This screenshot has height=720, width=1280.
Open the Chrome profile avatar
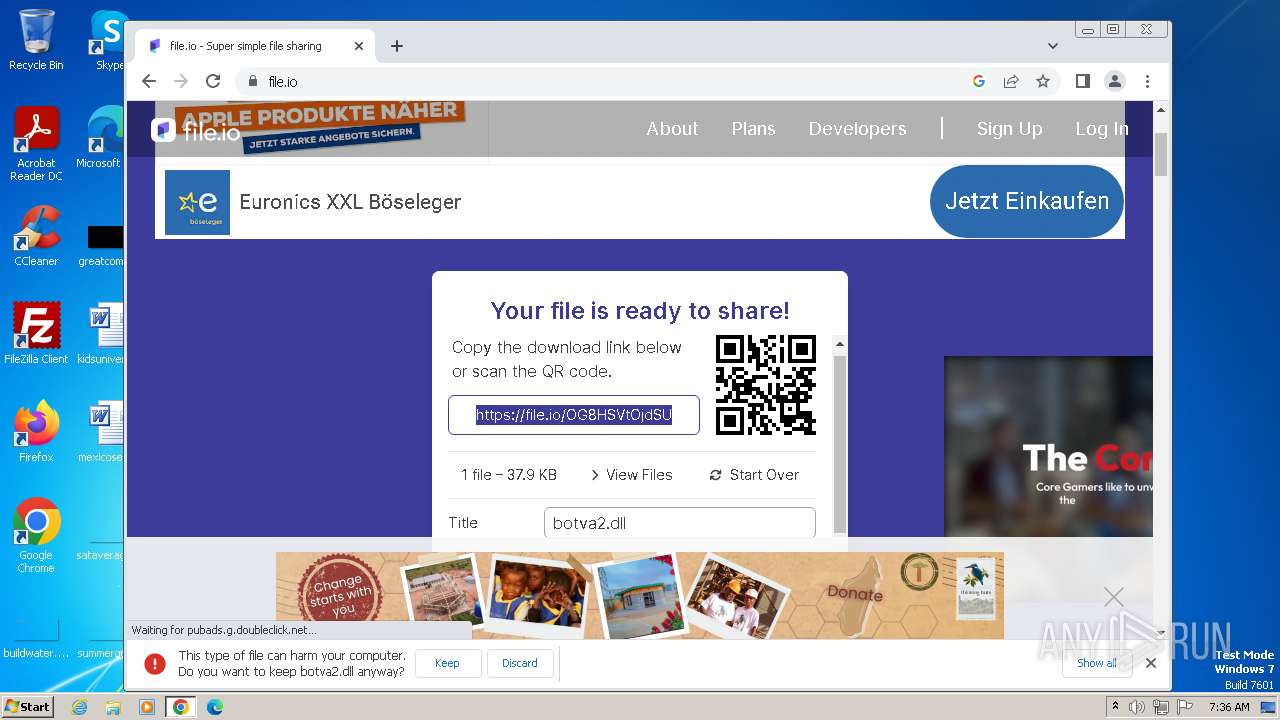(x=1114, y=81)
